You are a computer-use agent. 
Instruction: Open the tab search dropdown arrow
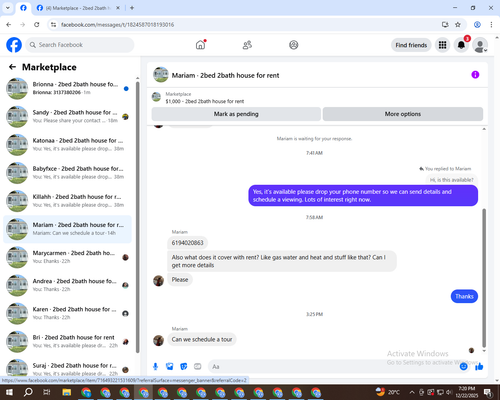click(7, 8)
